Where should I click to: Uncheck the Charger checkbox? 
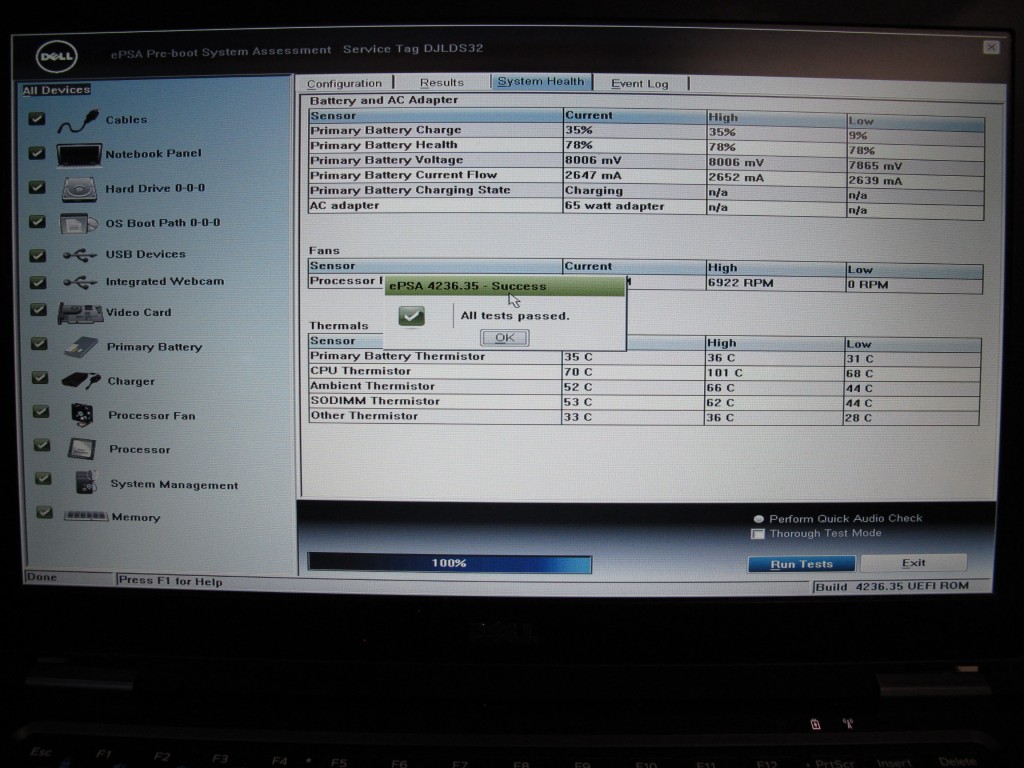(x=40, y=377)
